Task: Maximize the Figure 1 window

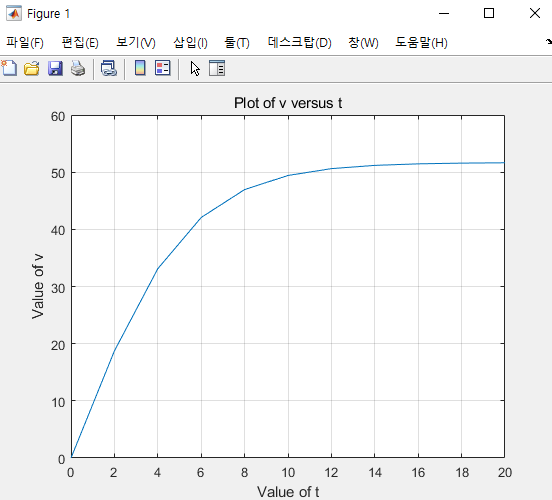Action: coord(489,13)
